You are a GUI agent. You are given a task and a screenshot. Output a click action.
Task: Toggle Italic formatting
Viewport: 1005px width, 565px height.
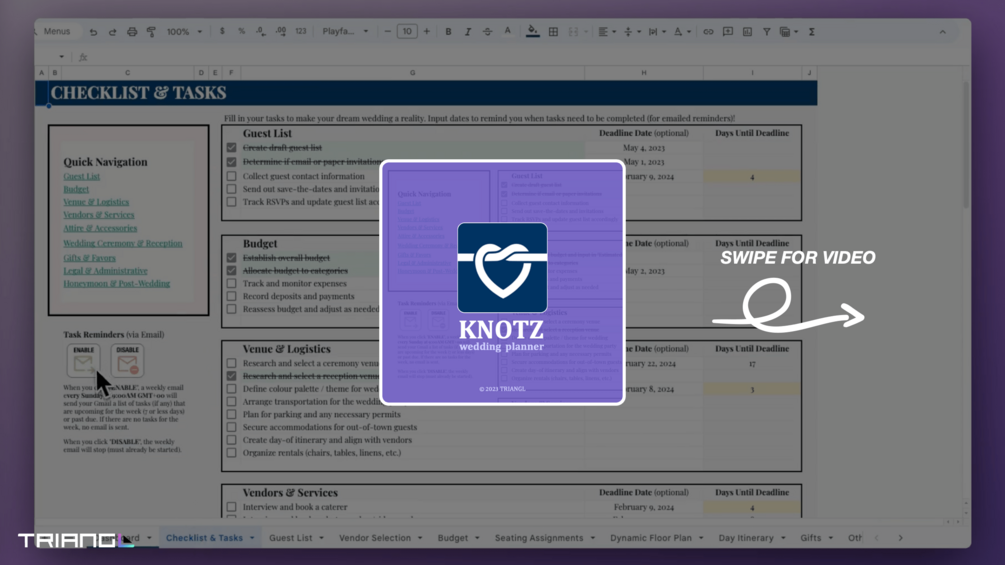point(468,31)
